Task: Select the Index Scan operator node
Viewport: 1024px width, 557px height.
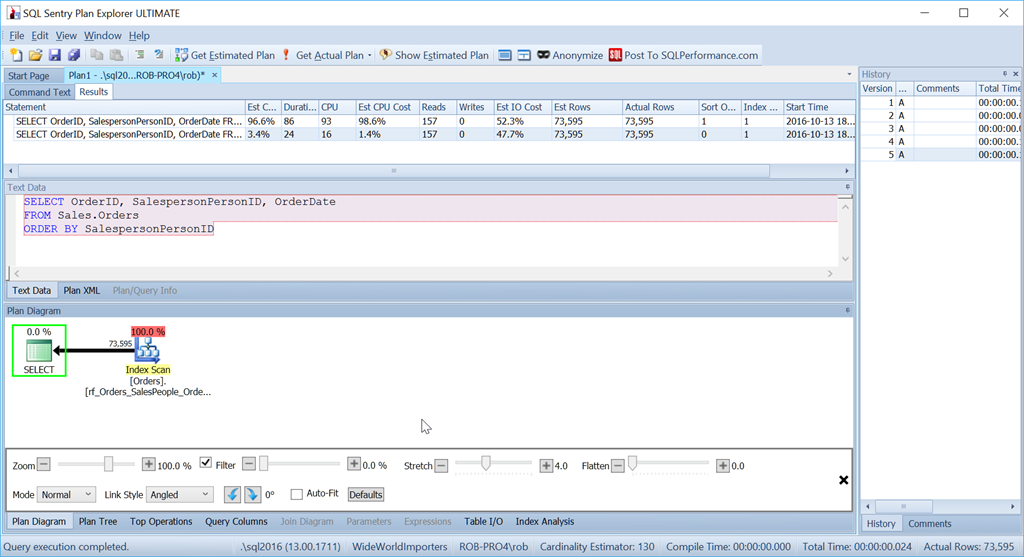Action: (x=148, y=350)
